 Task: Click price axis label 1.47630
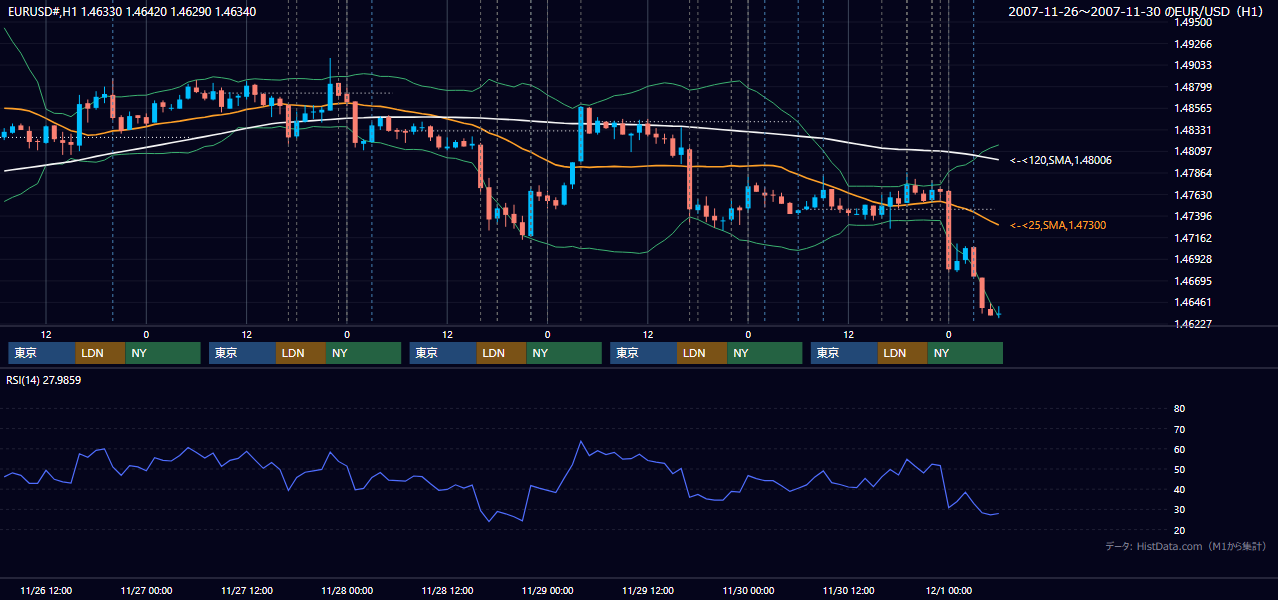(1193, 195)
